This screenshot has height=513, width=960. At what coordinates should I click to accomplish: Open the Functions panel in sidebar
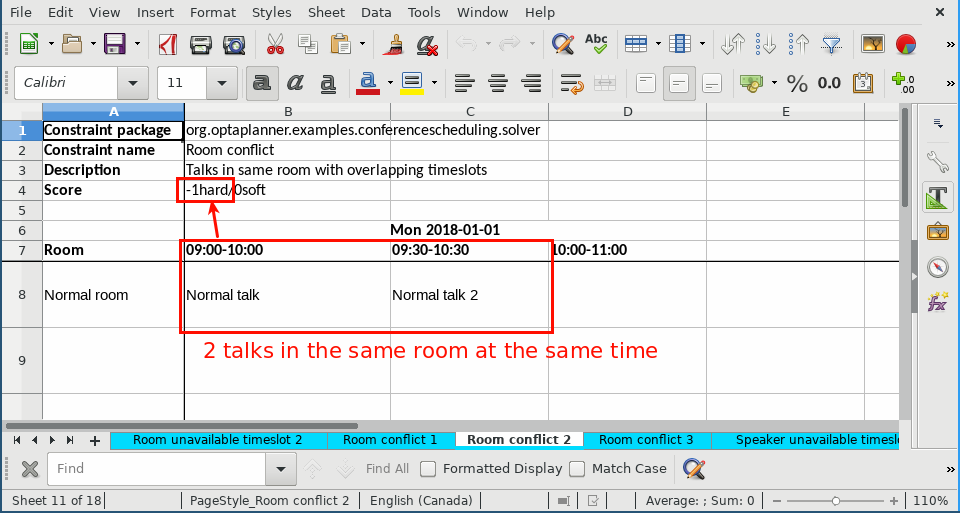[937, 301]
